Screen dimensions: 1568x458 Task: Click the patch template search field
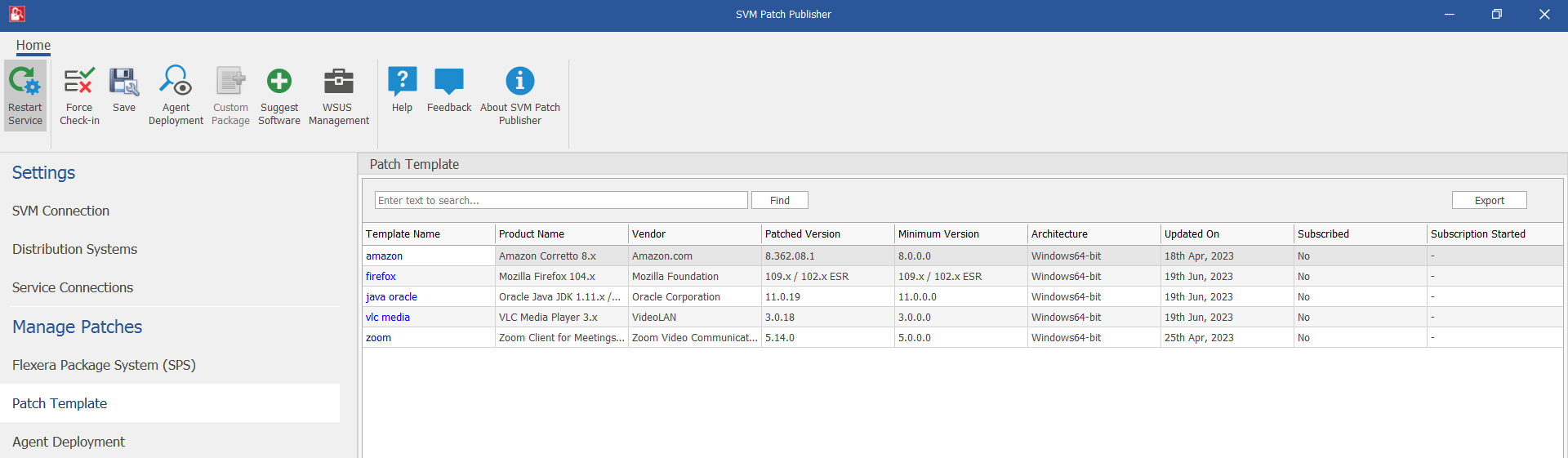pyautogui.click(x=561, y=200)
